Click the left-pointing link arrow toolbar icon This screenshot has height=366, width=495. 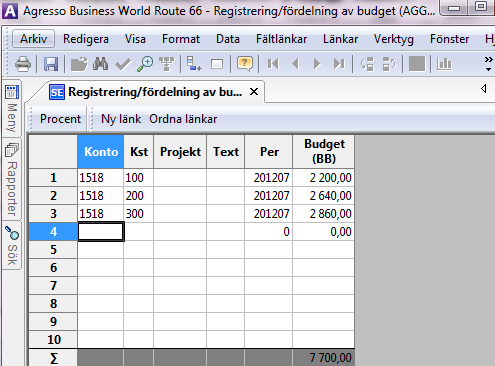click(x=367, y=64)
